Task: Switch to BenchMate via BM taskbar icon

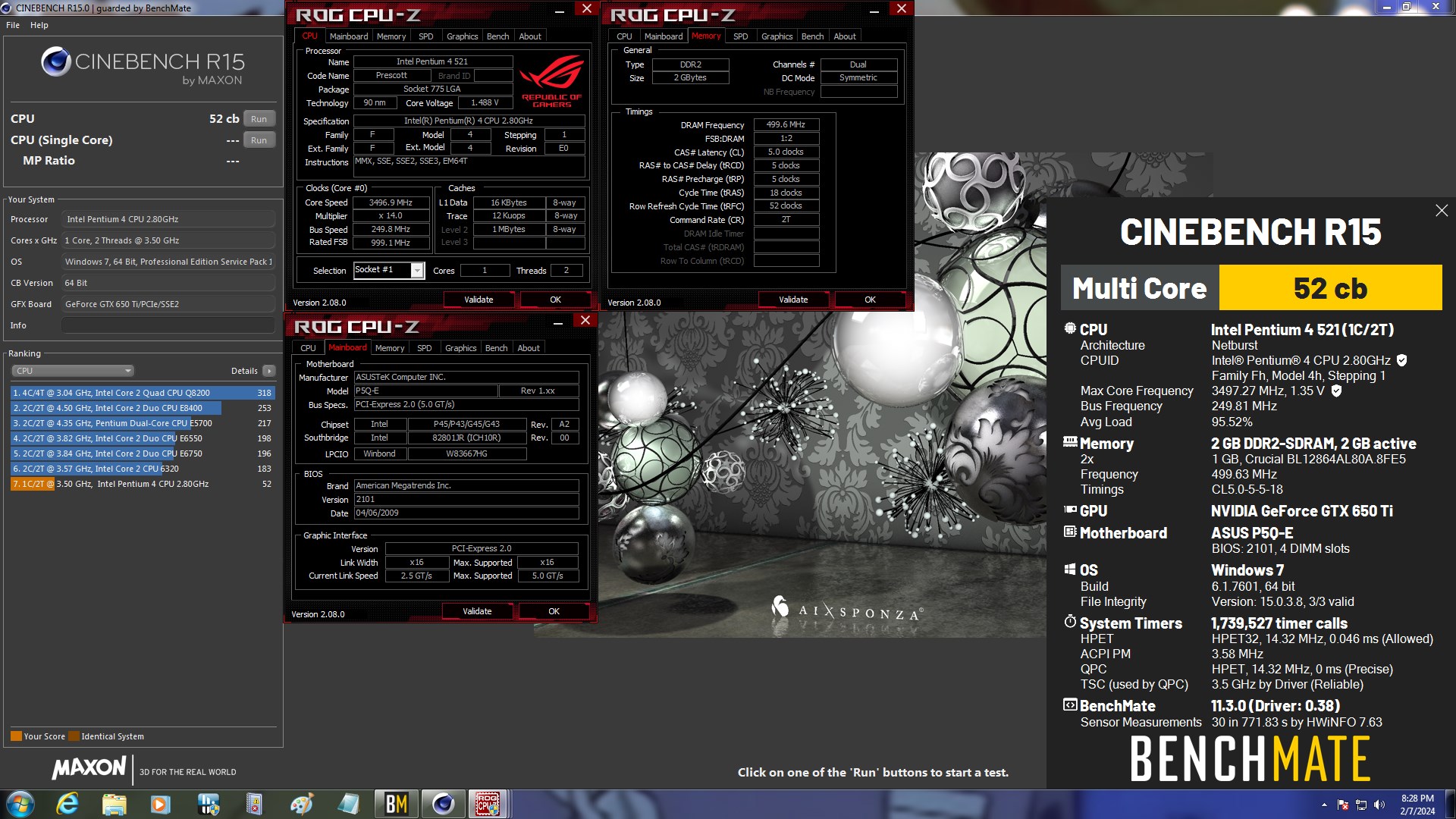Action: (397, 804)
